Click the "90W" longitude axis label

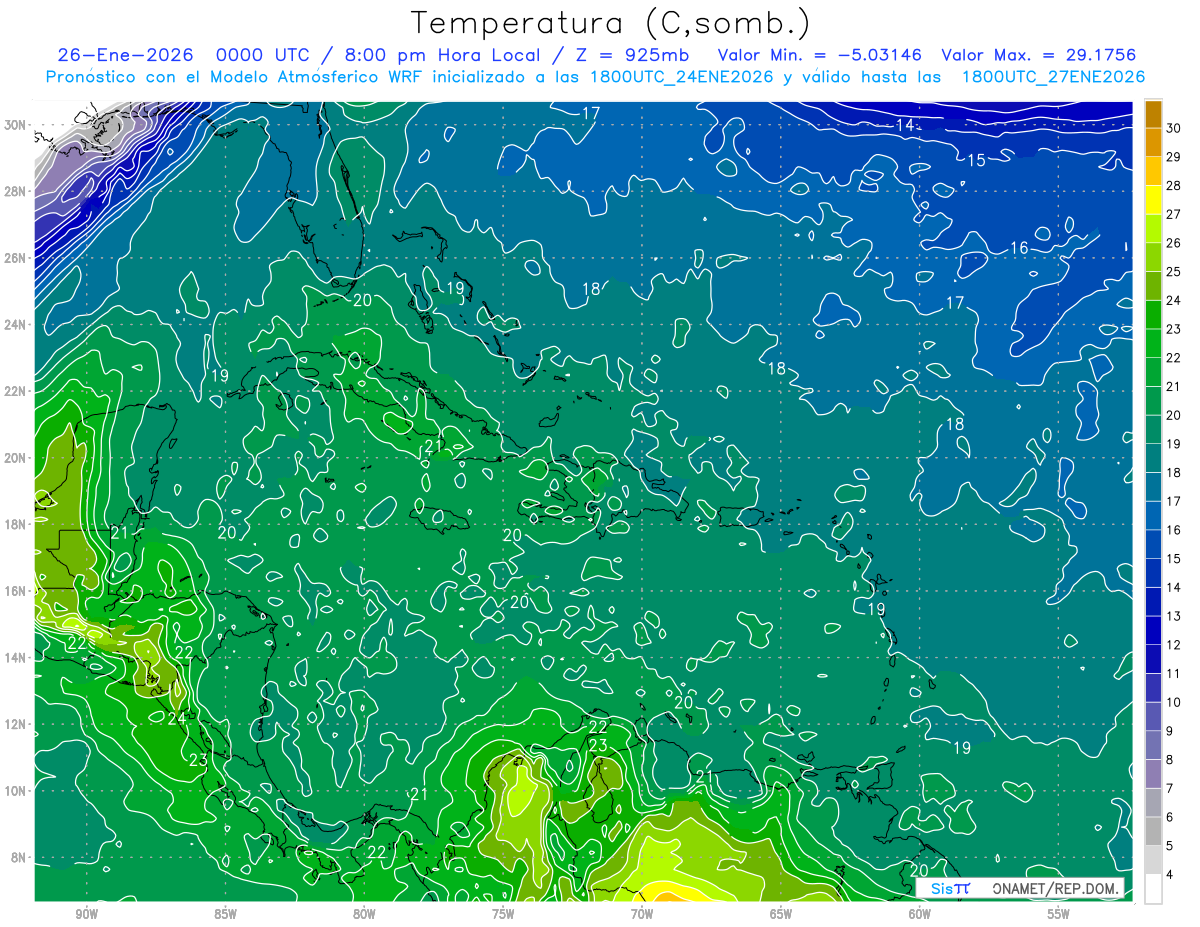point(86,914)
